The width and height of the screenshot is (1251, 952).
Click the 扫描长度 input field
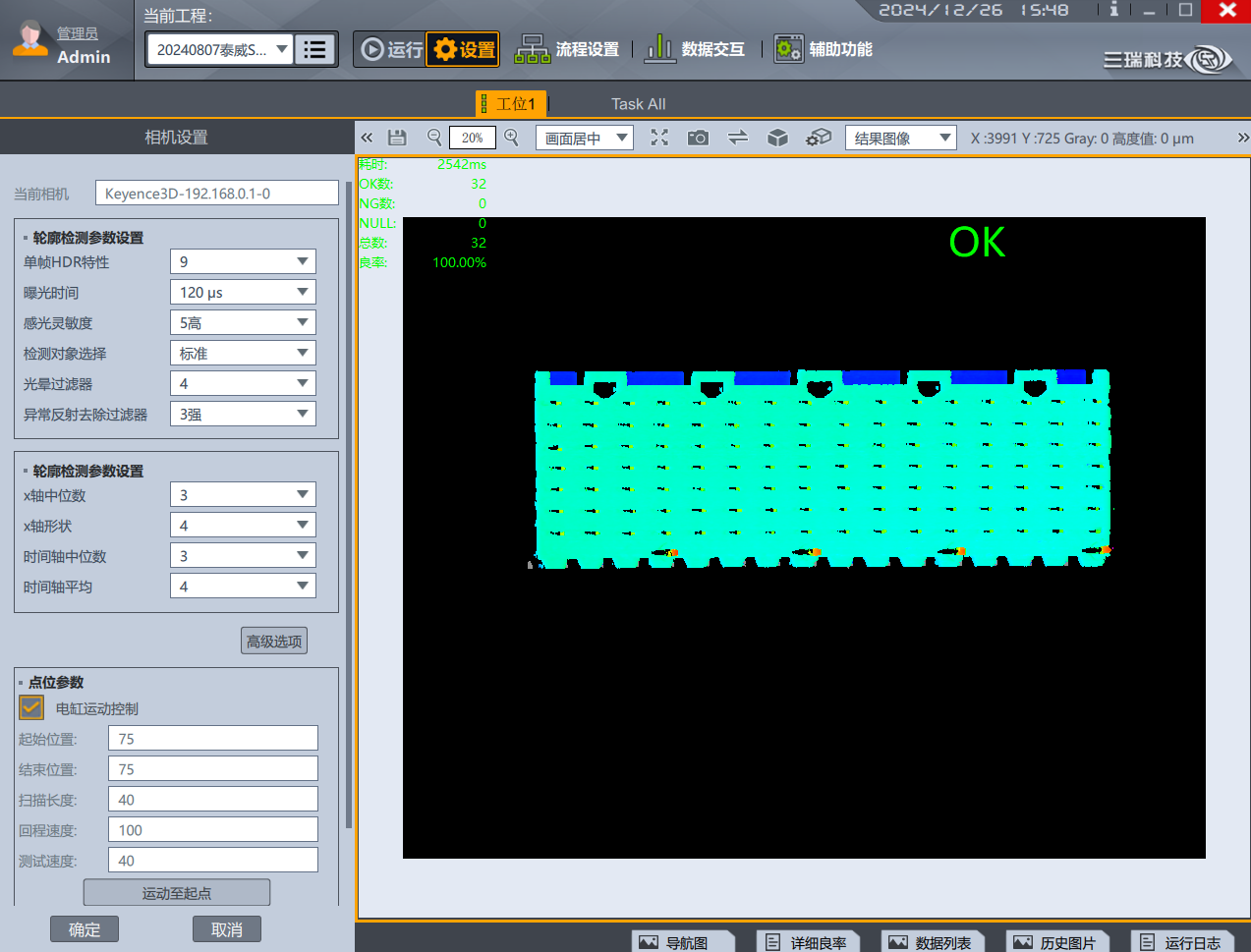(213, 799)
